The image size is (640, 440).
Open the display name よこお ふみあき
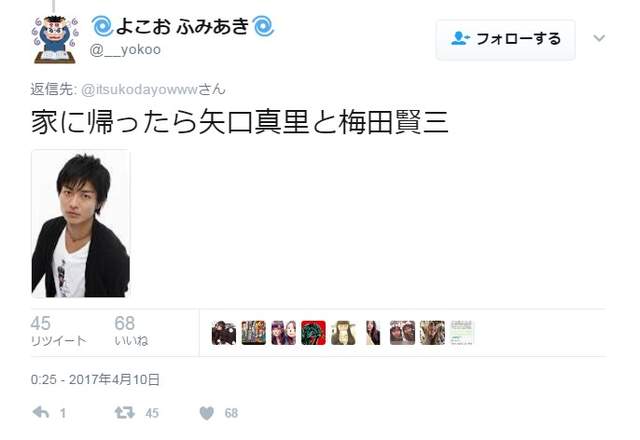pos(183,26)
